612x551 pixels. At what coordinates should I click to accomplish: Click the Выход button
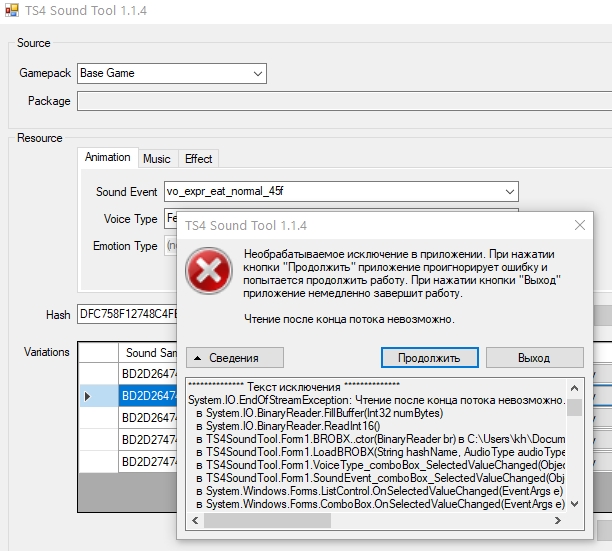click(x=534, y=358)
